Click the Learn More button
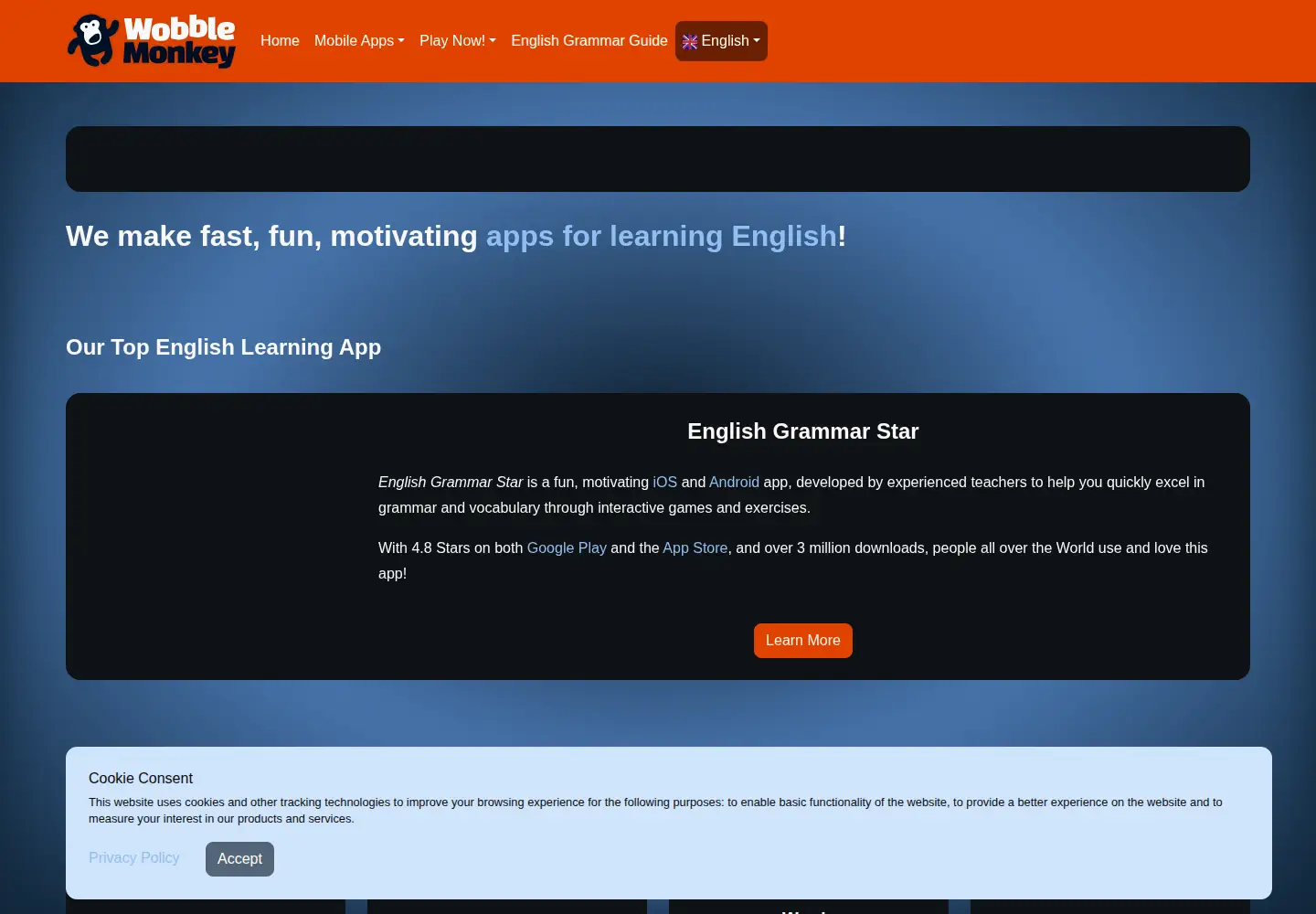Screen dimensions: 1316x914 pos(803,641)
